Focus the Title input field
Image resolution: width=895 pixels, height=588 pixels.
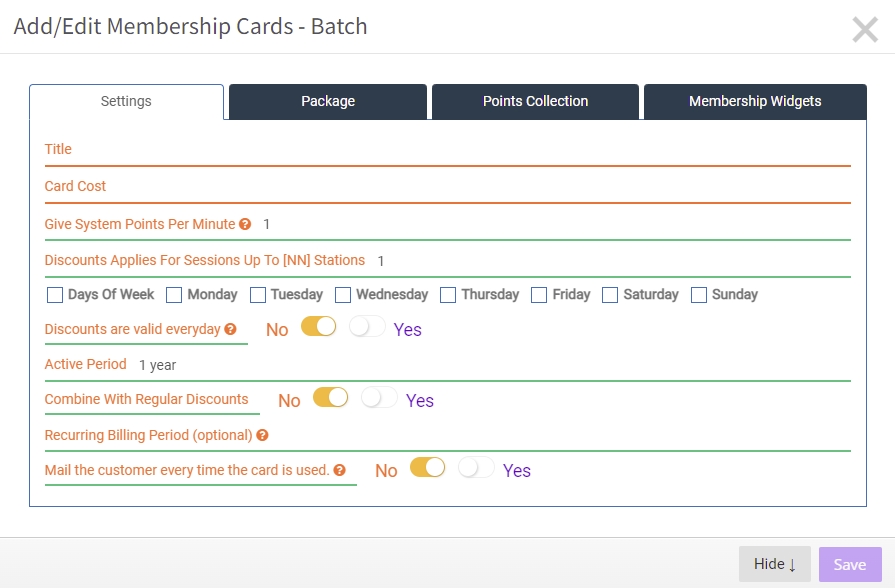pos(448,150)
